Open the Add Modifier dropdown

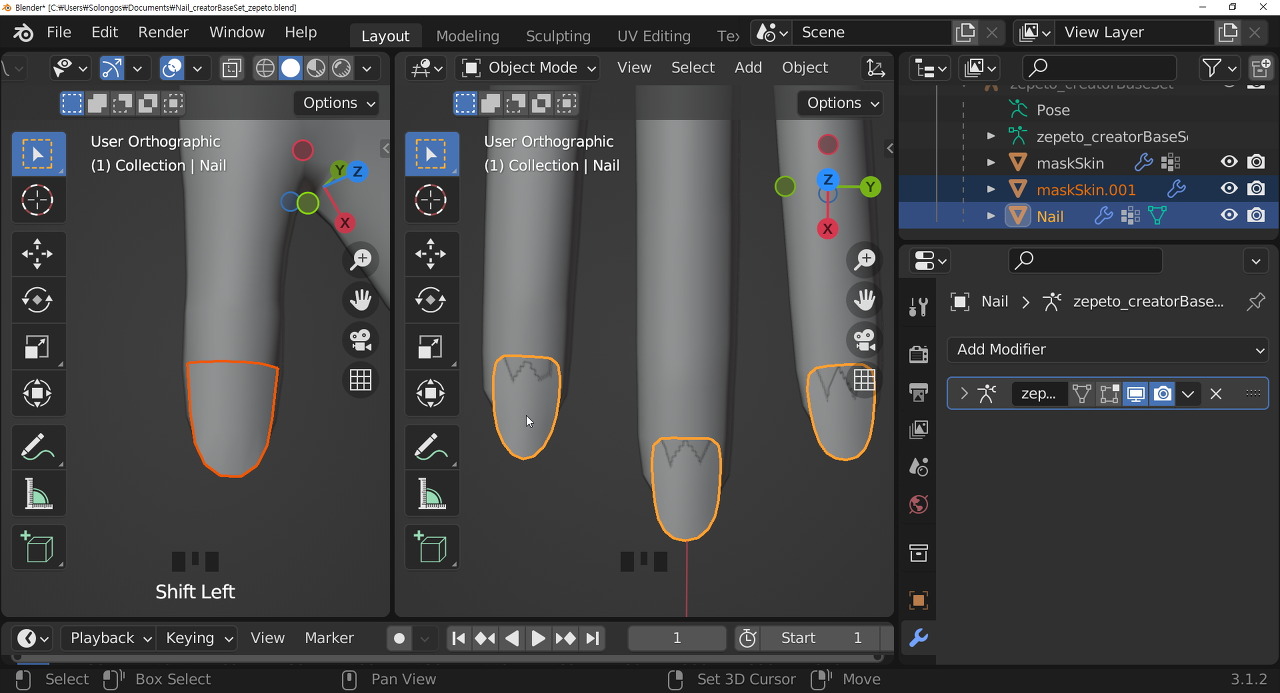[1108, 349]
